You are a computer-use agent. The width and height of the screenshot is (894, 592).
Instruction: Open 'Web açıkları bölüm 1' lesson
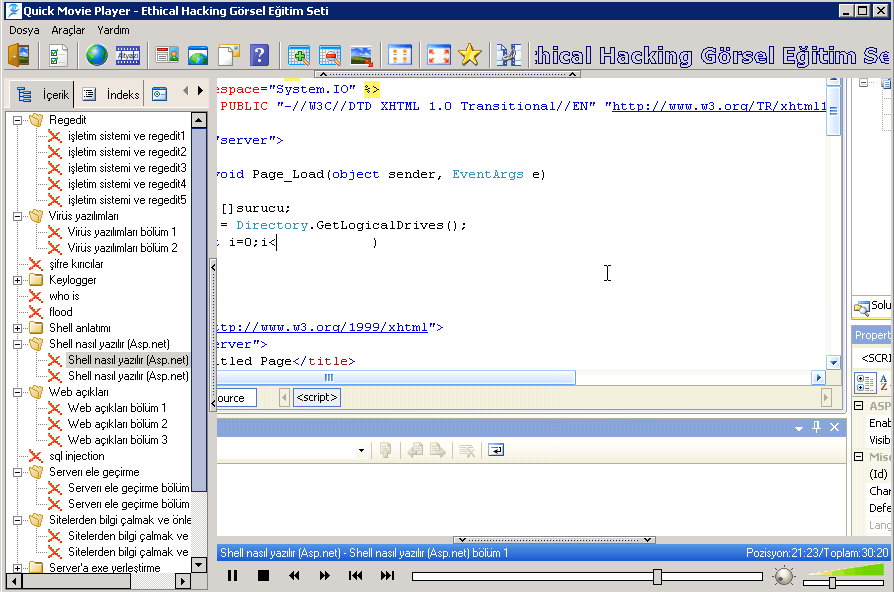click(x=117, y=408)
